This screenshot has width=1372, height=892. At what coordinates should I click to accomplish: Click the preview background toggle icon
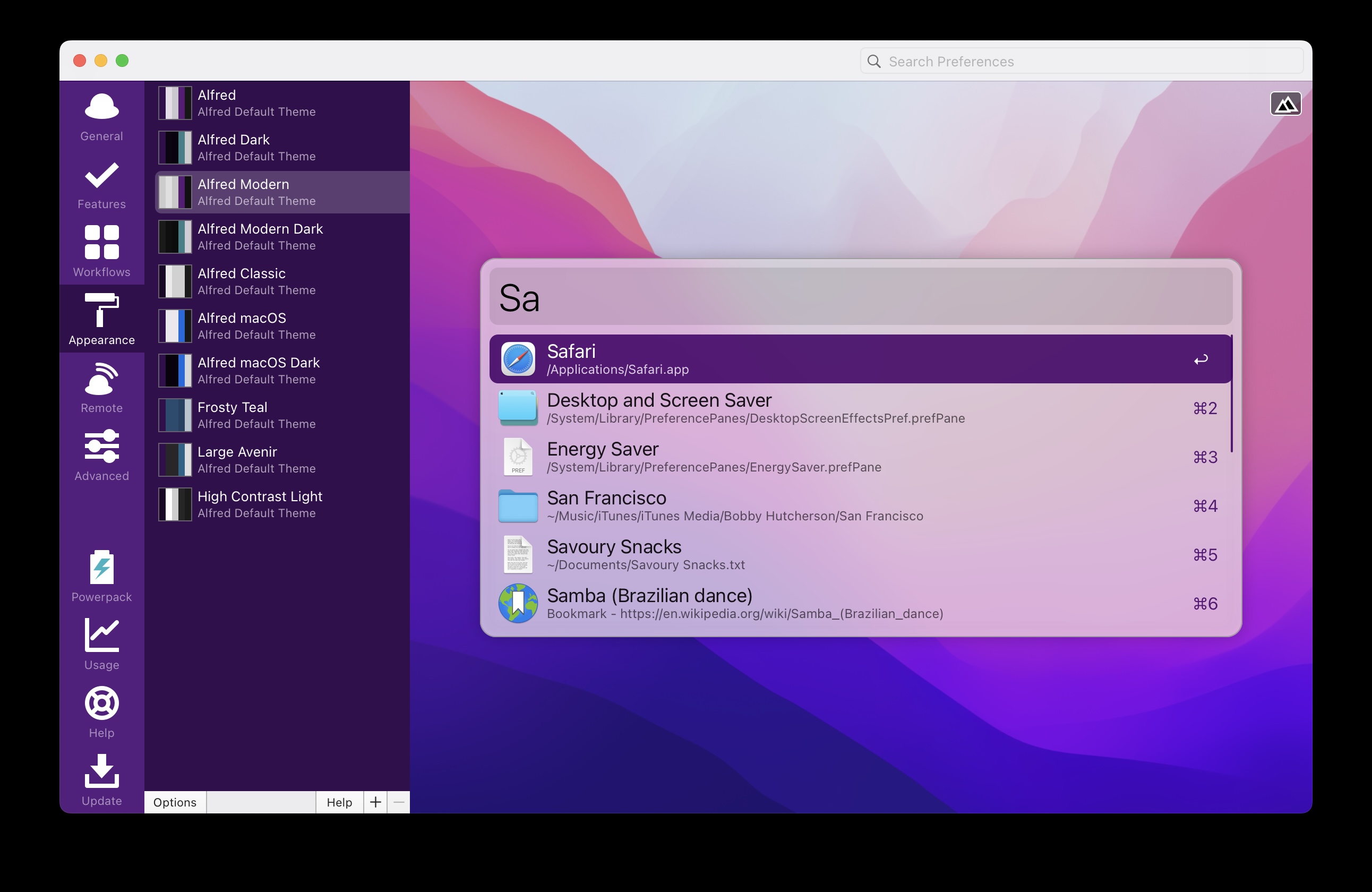1285,105
